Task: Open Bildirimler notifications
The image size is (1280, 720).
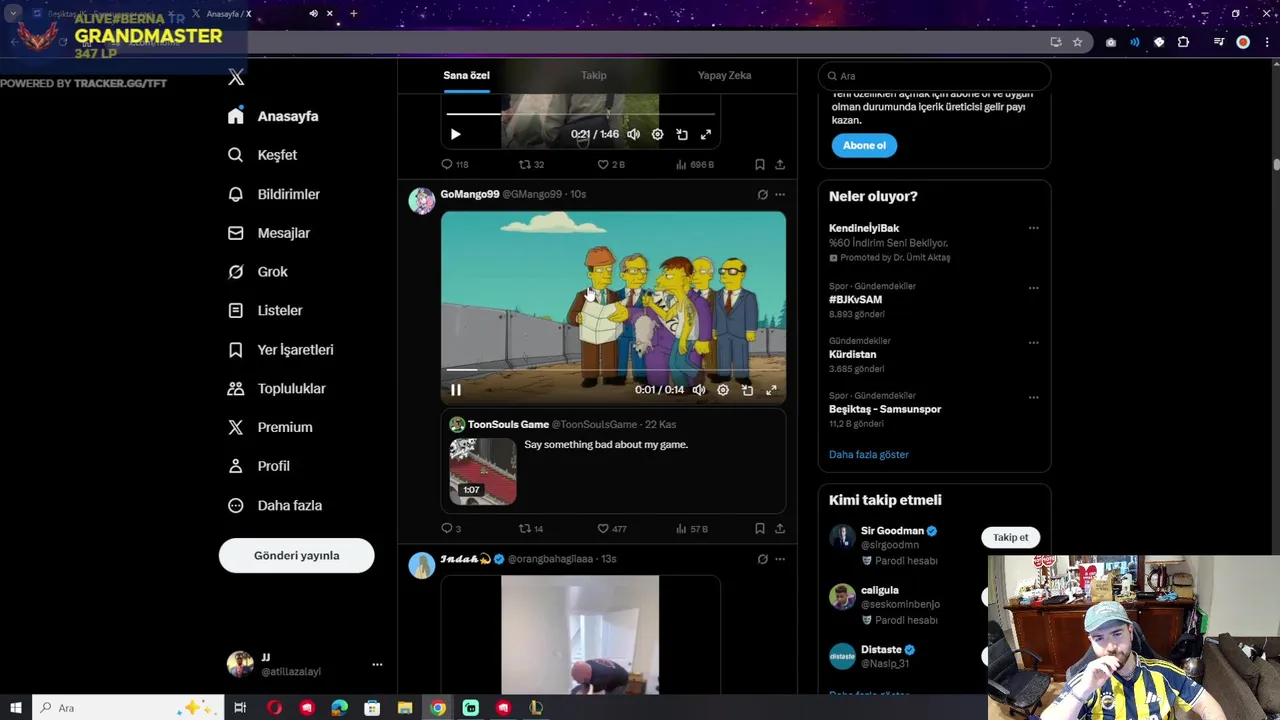Action: (273, 194)
